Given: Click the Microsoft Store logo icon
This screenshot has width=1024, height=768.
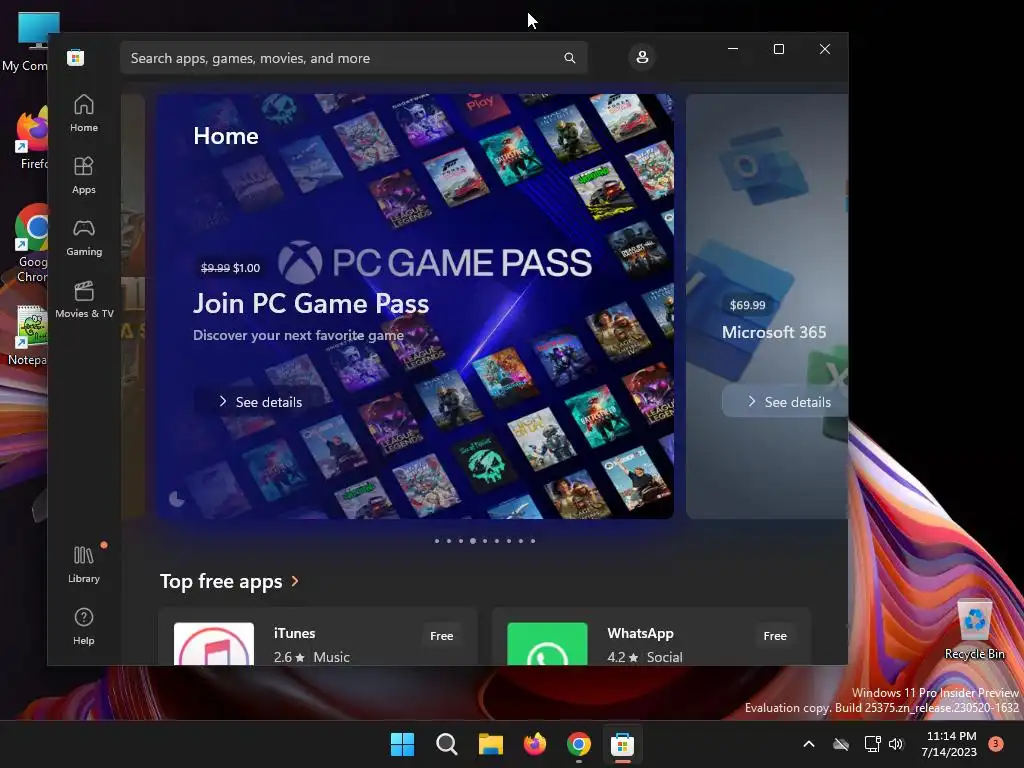Looking at the screenshot, I should pyautogui.click(x=76, y=57).
